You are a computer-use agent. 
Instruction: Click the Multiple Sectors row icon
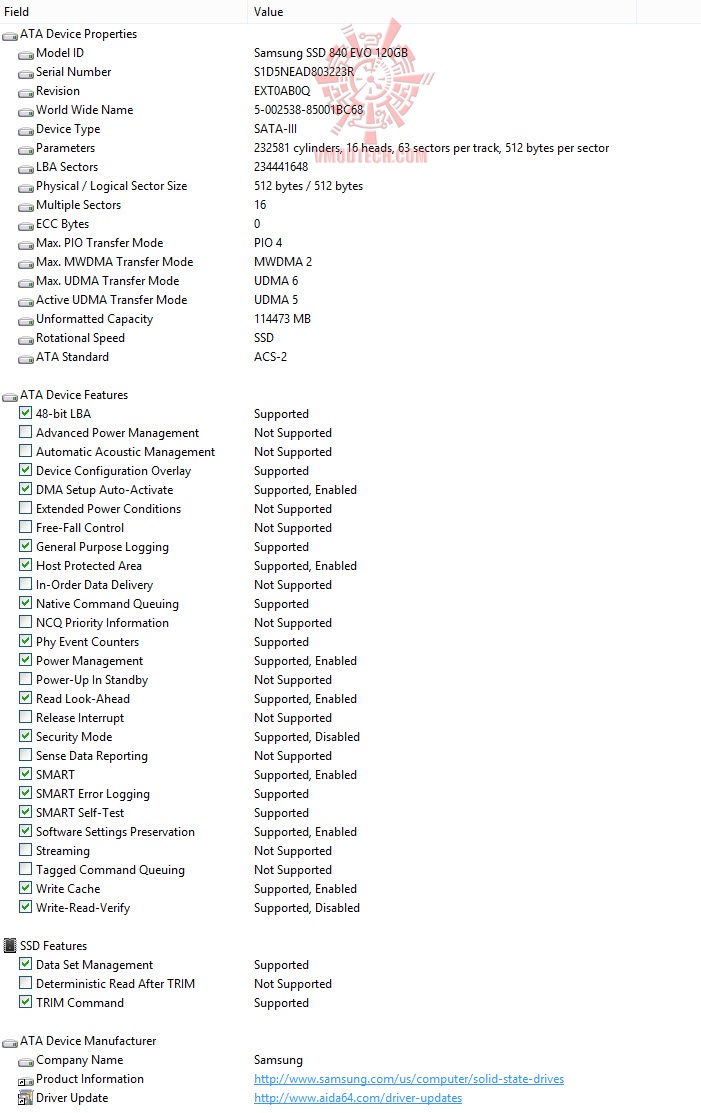26,207
